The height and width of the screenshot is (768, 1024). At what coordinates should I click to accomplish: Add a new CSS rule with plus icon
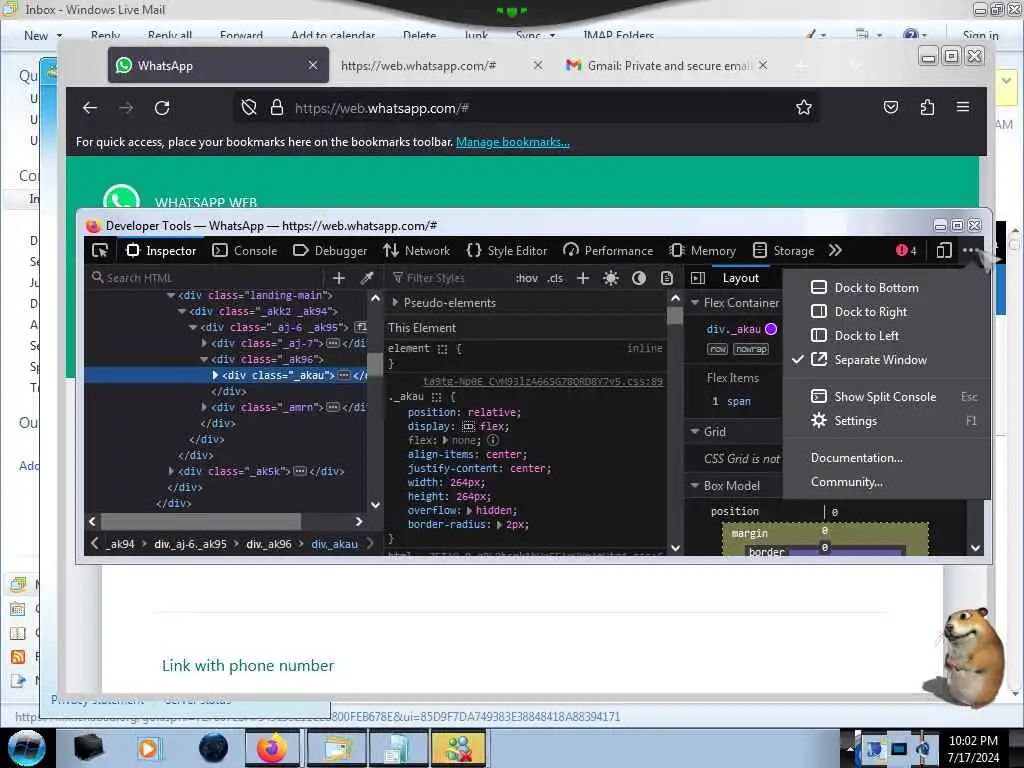583,278
